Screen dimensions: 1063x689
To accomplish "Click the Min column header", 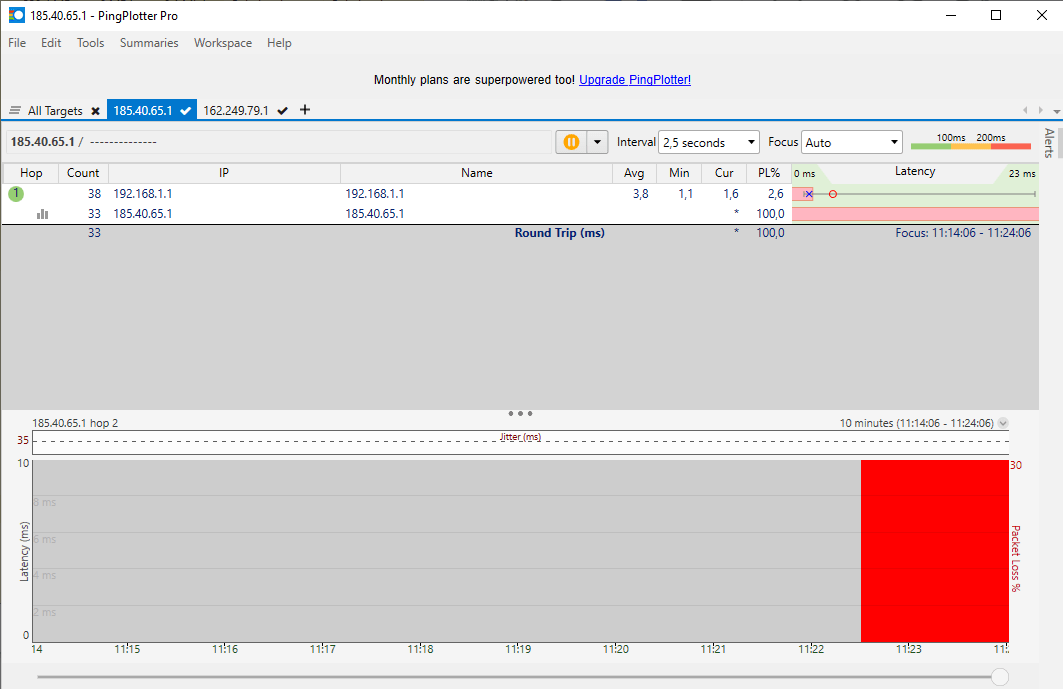I will point(679,173).
